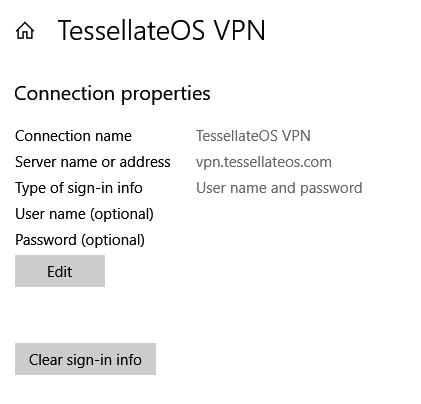421x404 pixels.
Task: Click the Connection properties heading
Action: tap(112, 94)
